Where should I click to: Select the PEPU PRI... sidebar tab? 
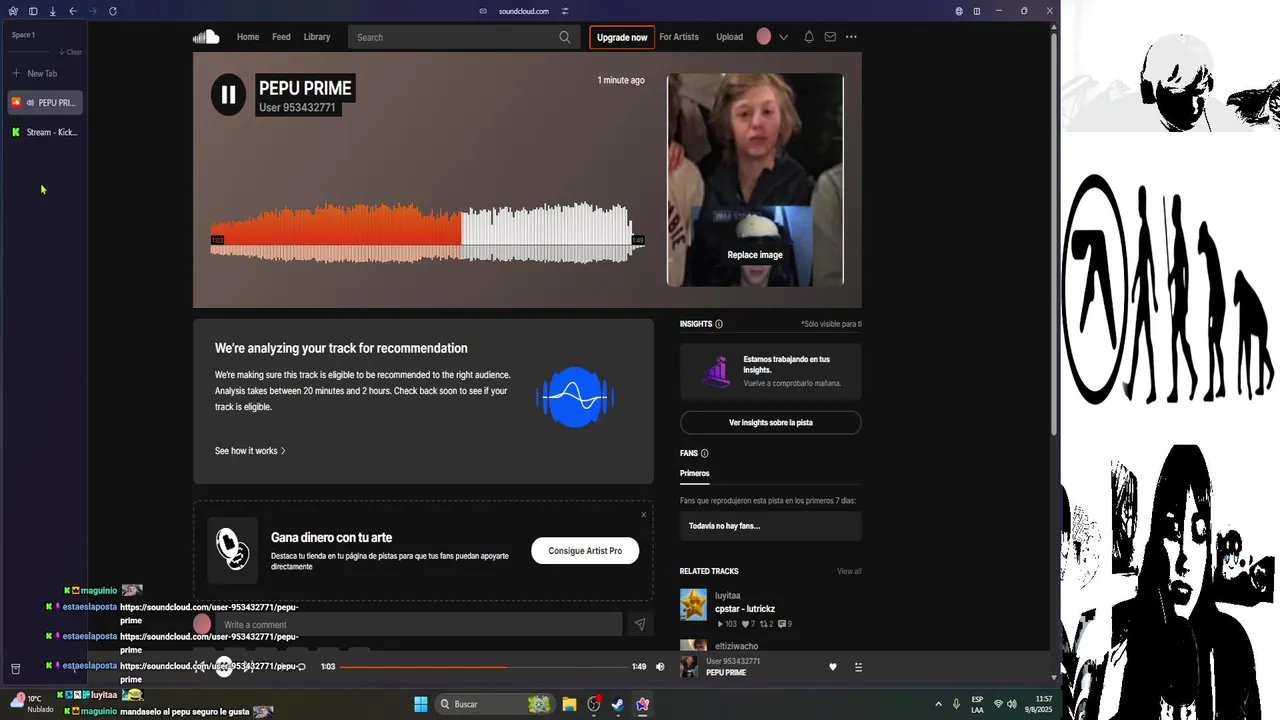(45, 102)
